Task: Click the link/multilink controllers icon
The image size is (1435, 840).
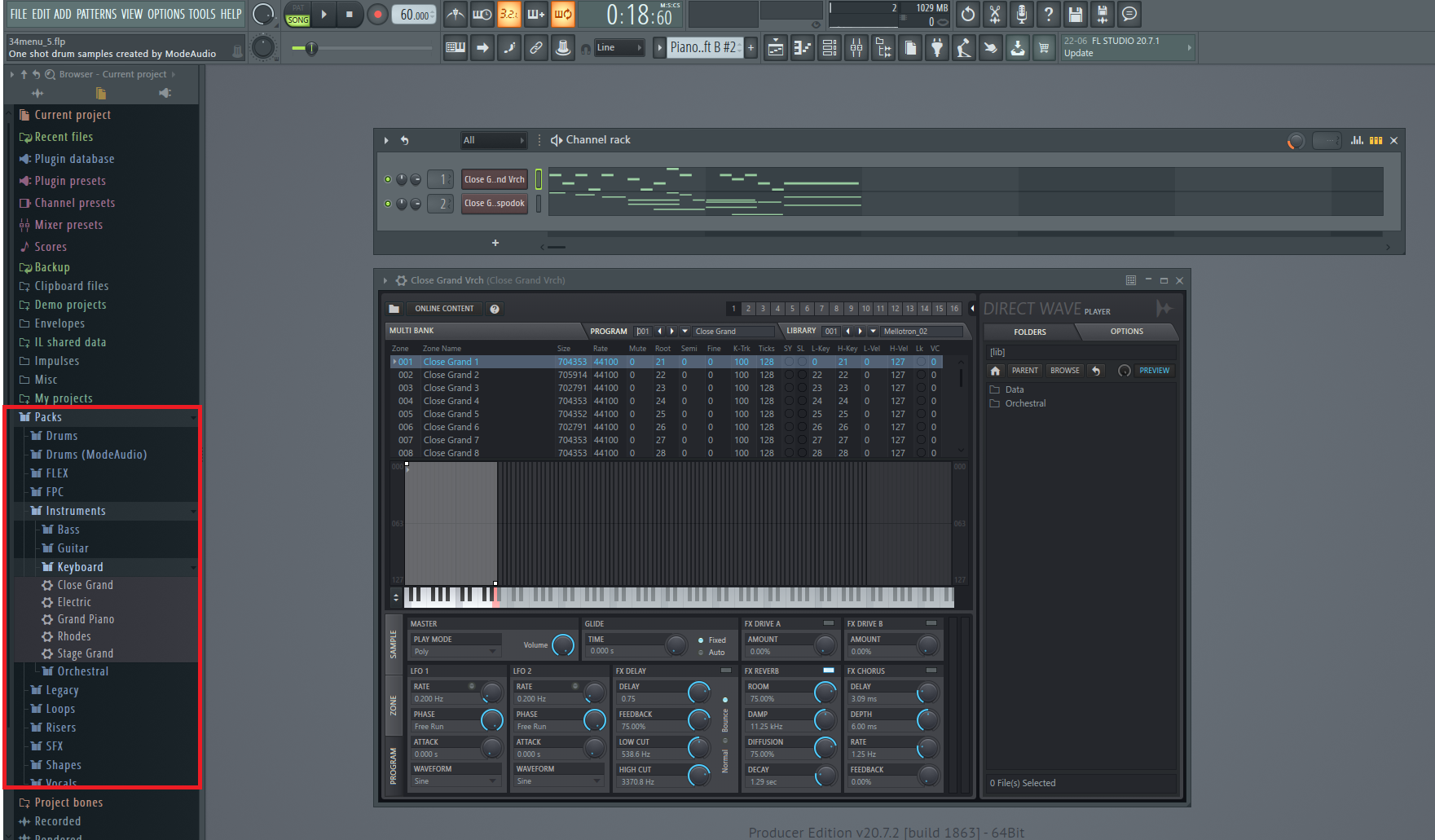Action: pyautogui.click(x=536, y=48)
